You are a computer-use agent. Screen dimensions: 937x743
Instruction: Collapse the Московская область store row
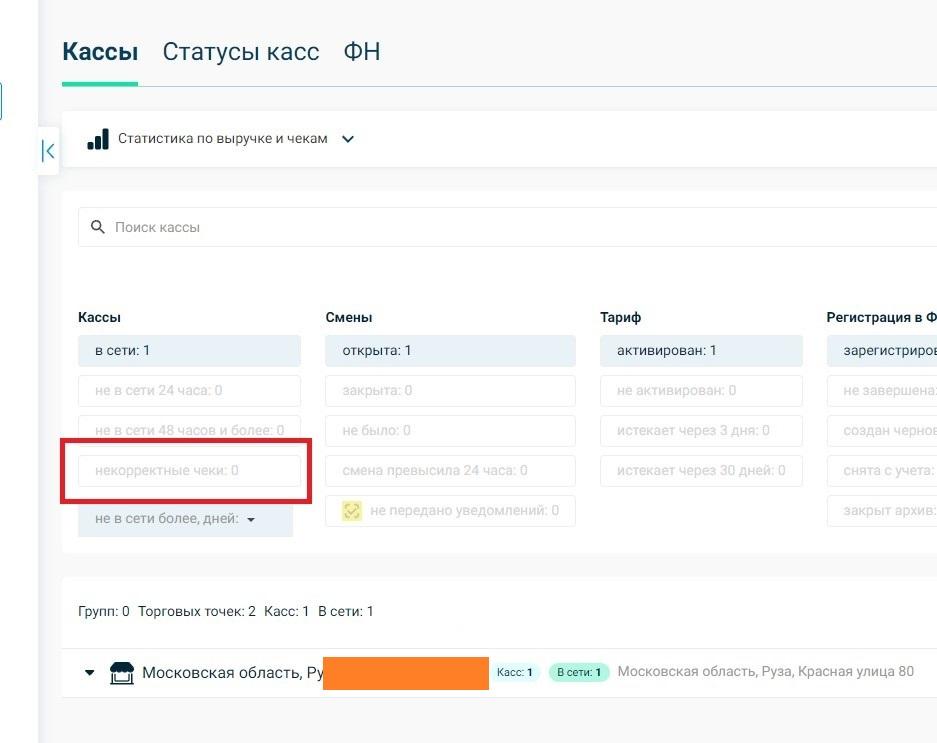(x=90, y=673)
